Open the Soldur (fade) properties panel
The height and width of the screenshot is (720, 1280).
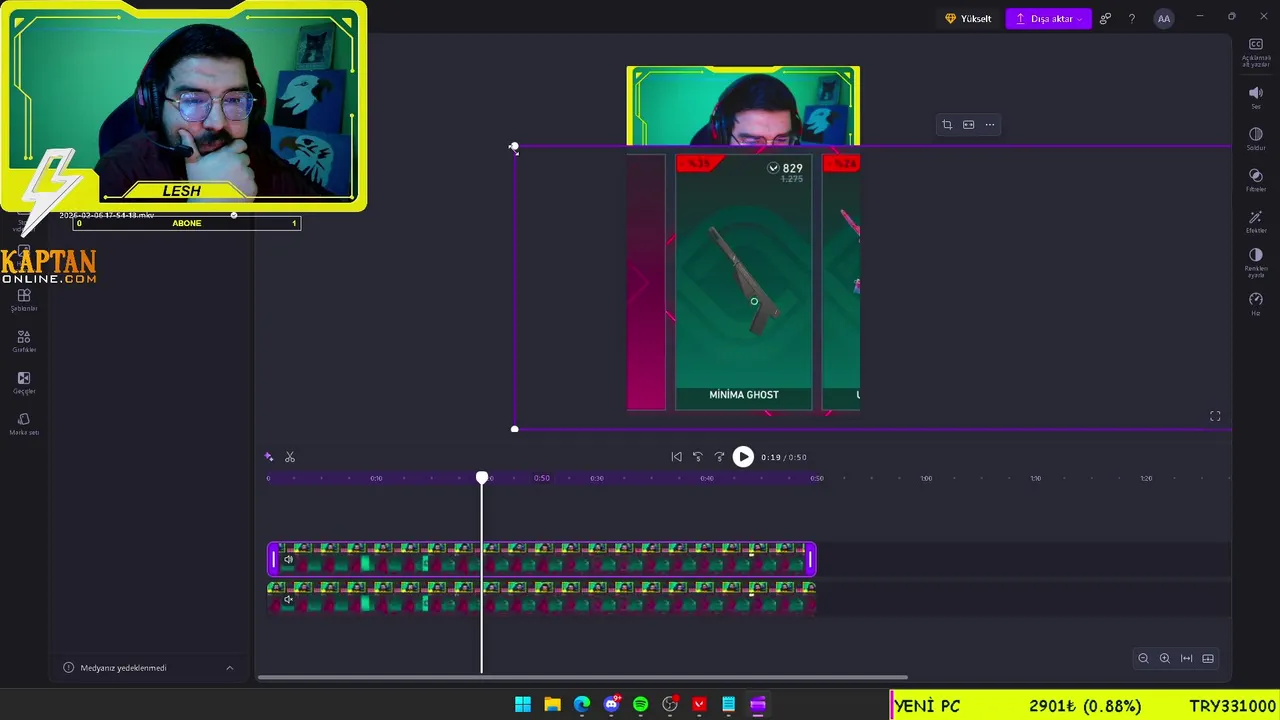[1256, 139]
